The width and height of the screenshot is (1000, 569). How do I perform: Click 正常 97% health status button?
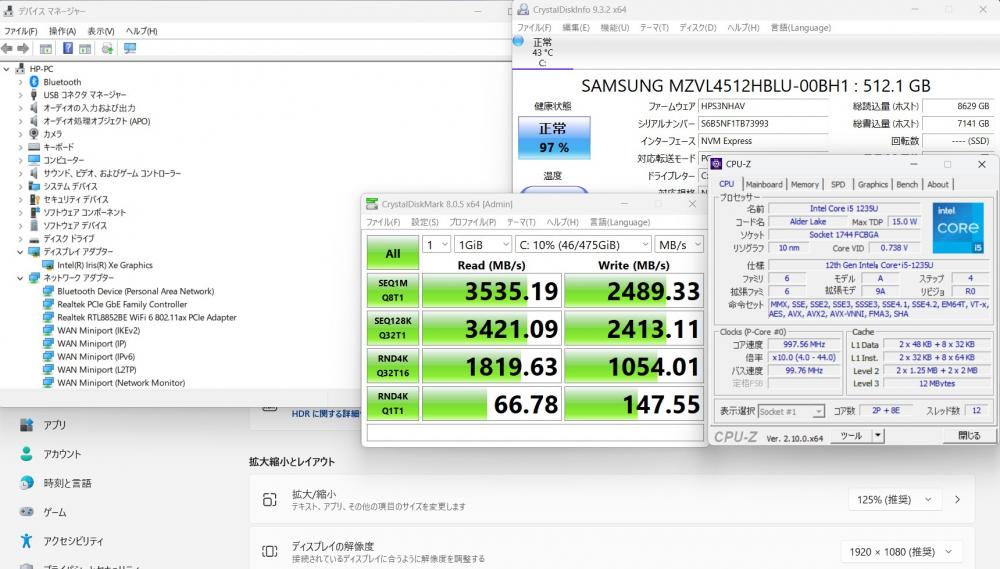coord(554,138)
